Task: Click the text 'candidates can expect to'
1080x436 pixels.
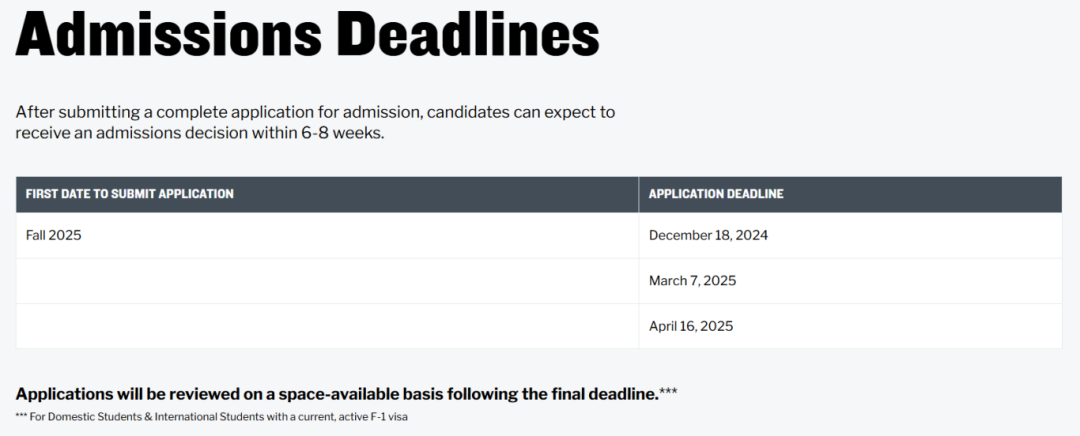Action: pos(521,112)
